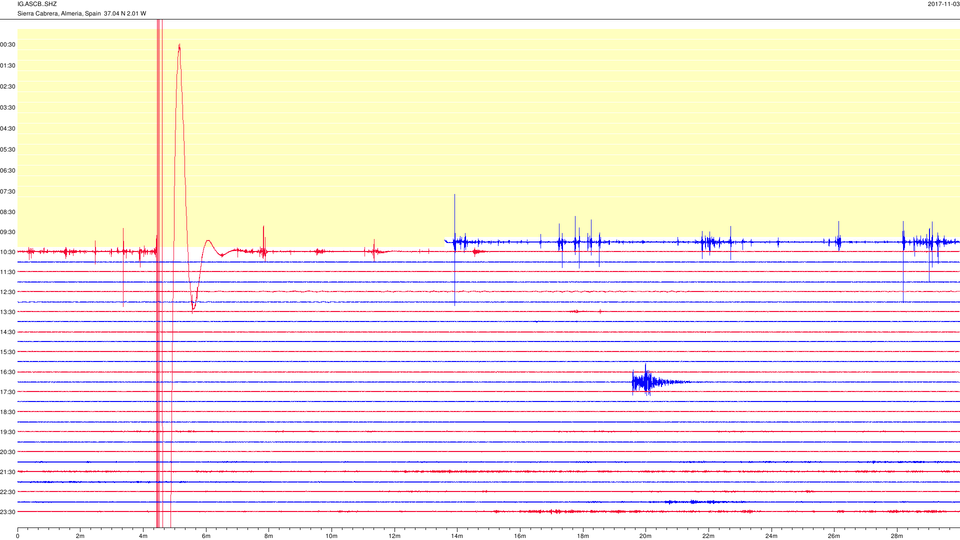Select the 05:30 time label

[x=8, y=149]
